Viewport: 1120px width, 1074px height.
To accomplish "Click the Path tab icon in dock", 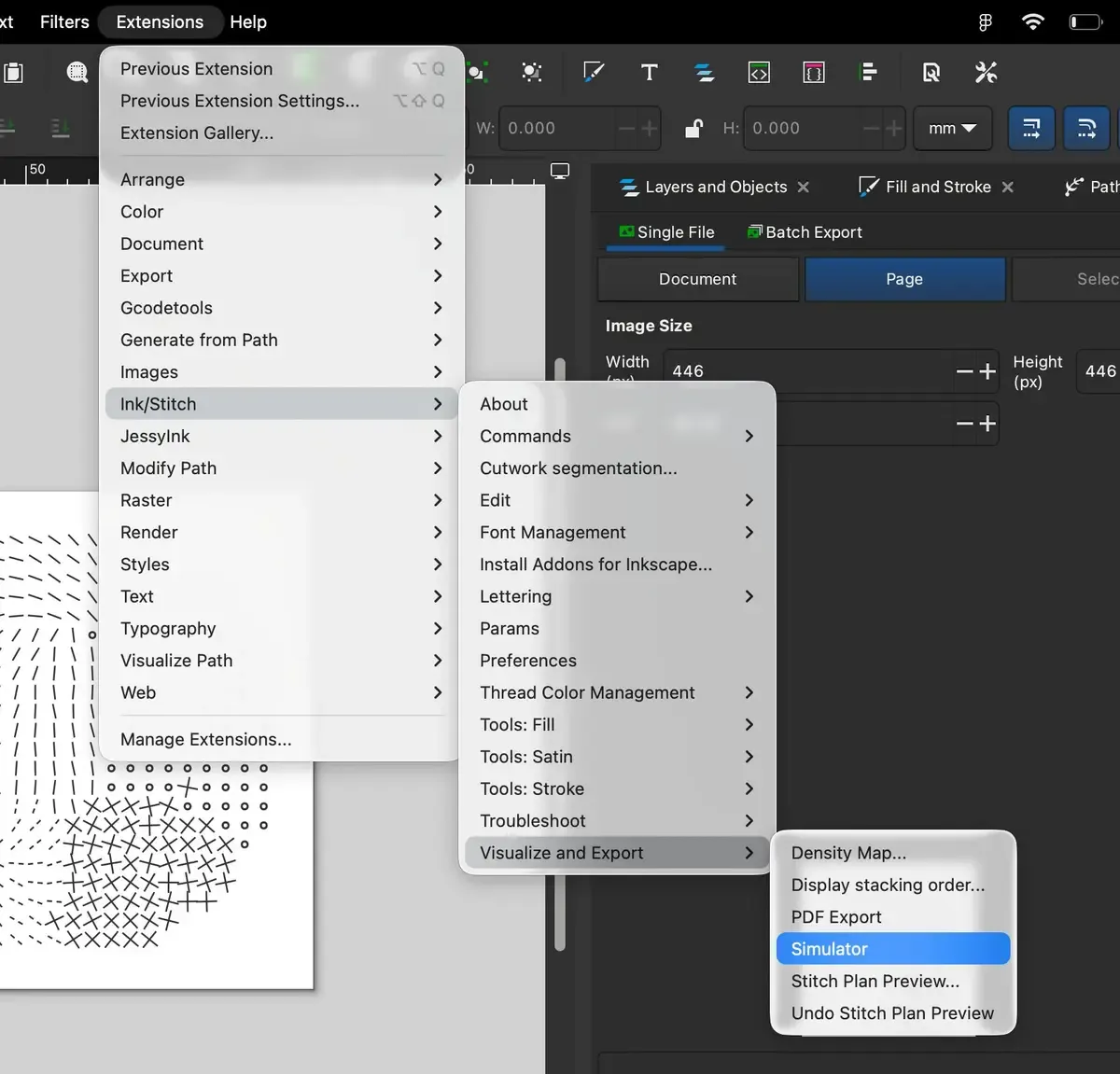I will [x=1075, y=187].
